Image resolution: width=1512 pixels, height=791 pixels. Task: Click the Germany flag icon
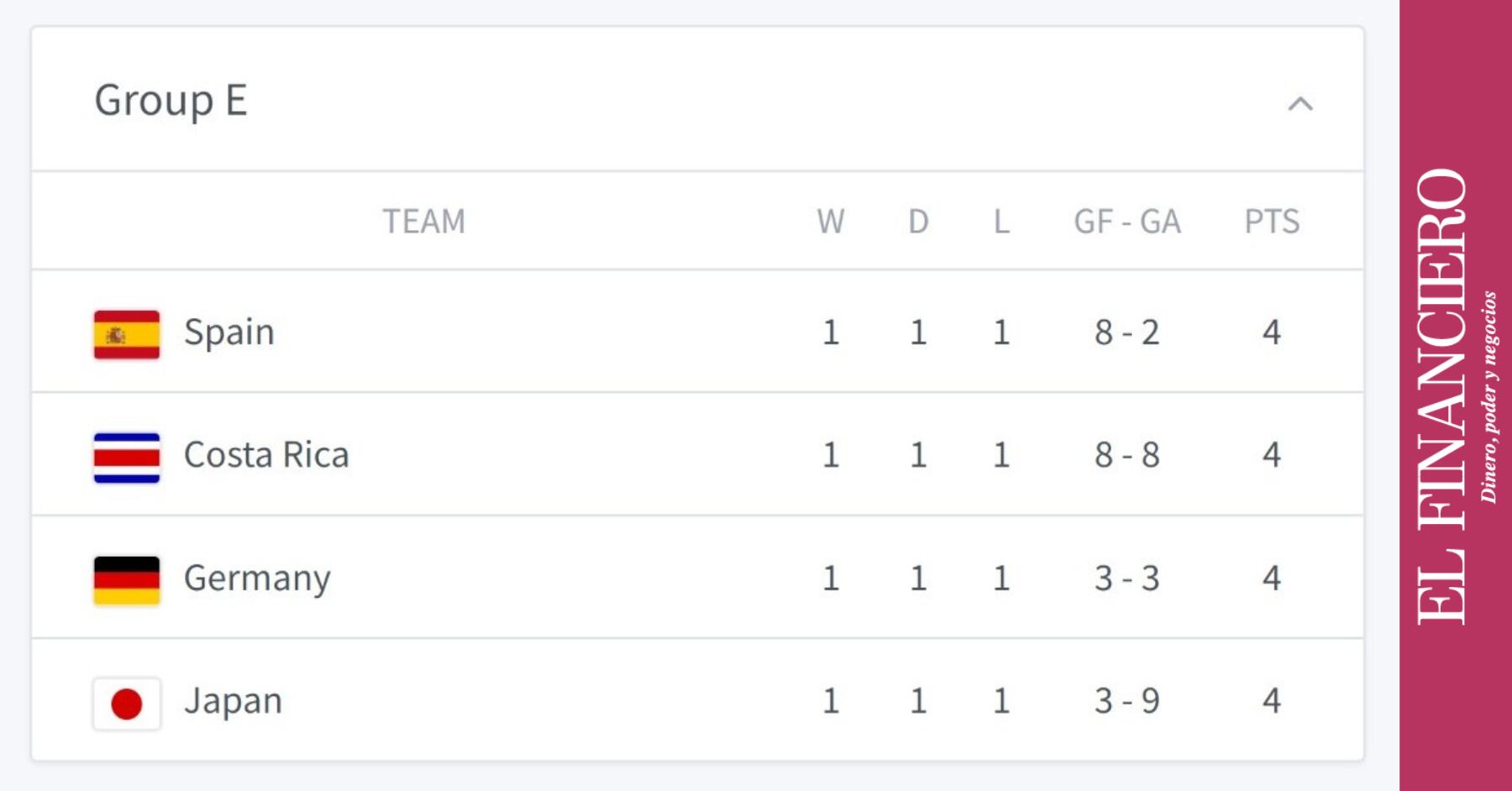(x=127, y=580)
